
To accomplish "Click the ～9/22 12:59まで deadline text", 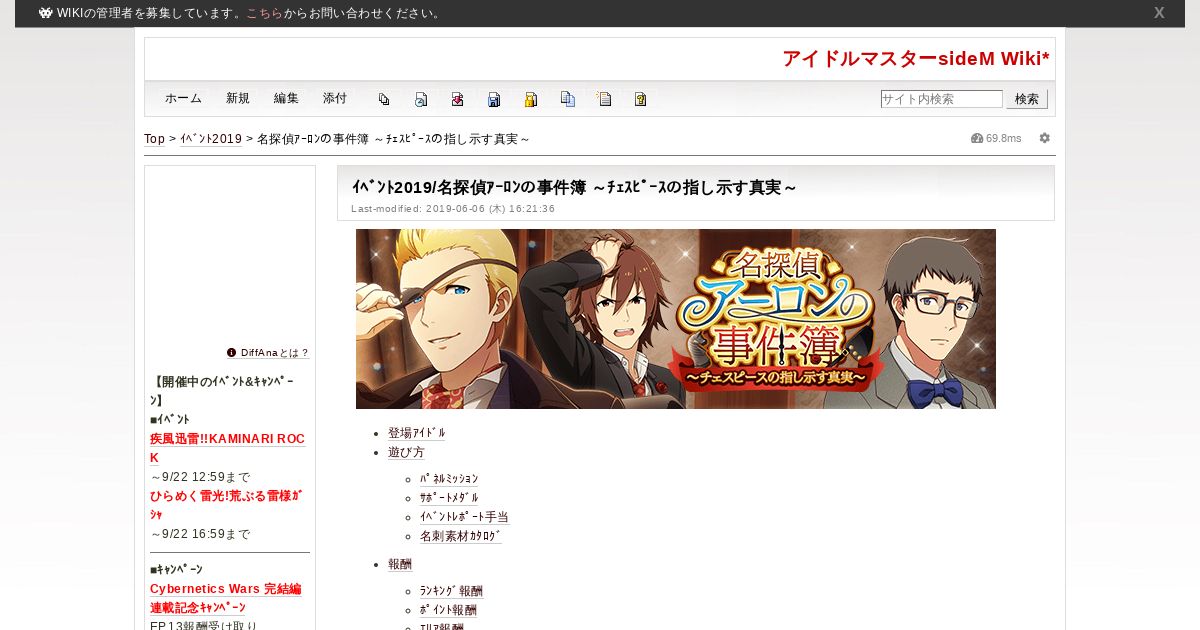I will 201,477.
